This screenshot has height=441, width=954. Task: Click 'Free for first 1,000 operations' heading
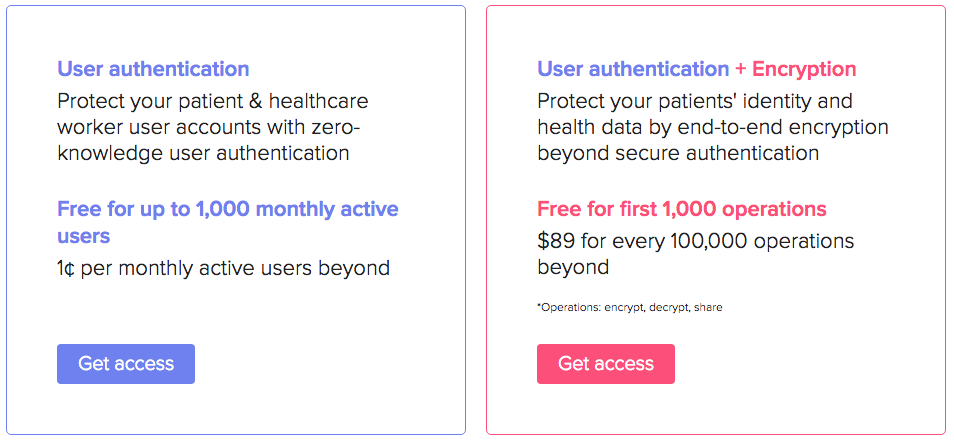pos(681,209)
